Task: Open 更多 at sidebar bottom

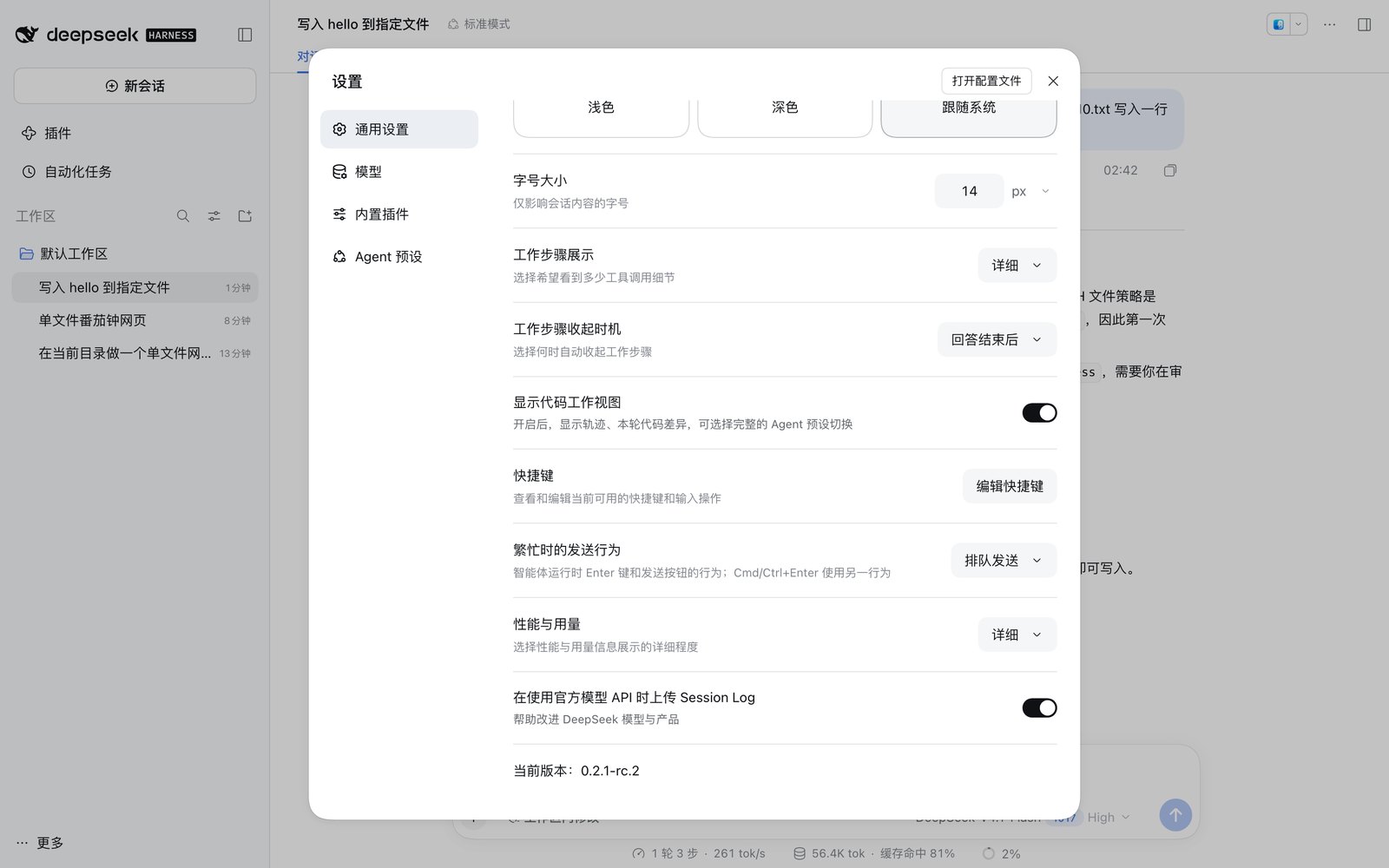Action: click(40, 843)
